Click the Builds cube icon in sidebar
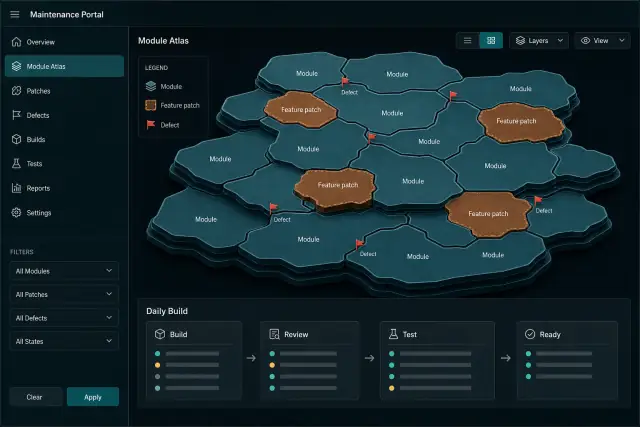 tap(16, 139)
